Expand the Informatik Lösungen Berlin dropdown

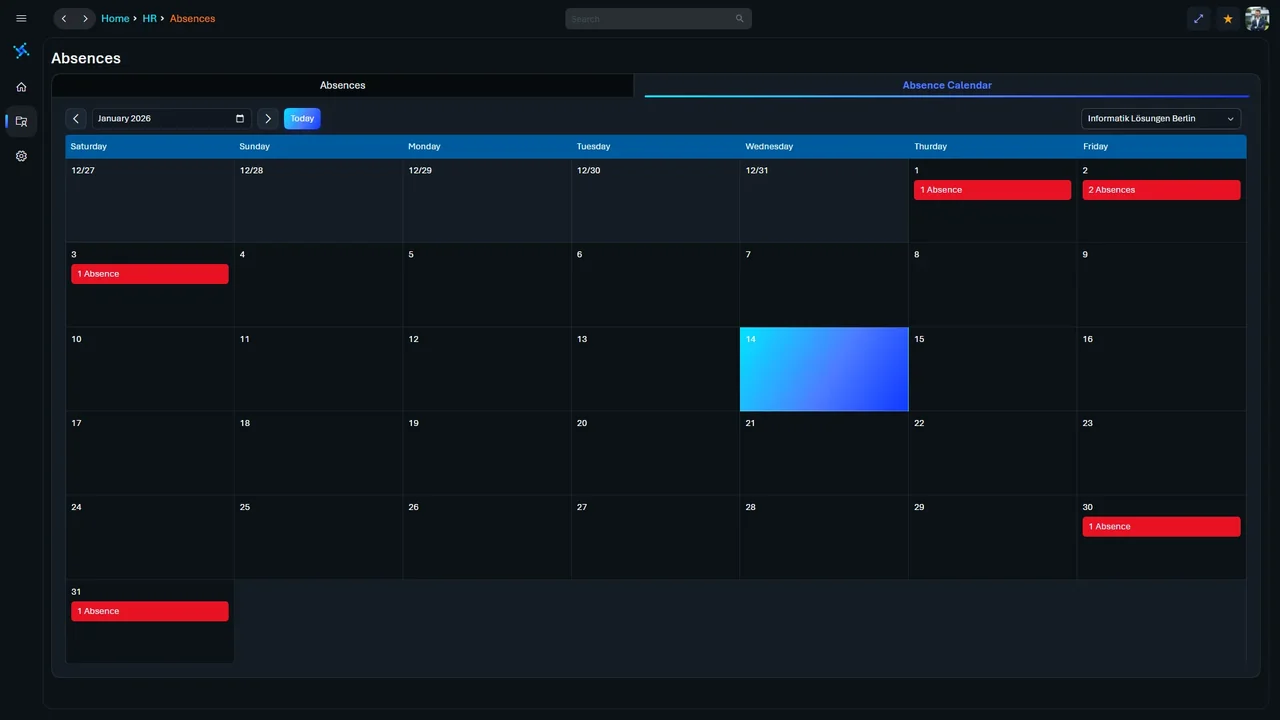[x=1161, y=119]
